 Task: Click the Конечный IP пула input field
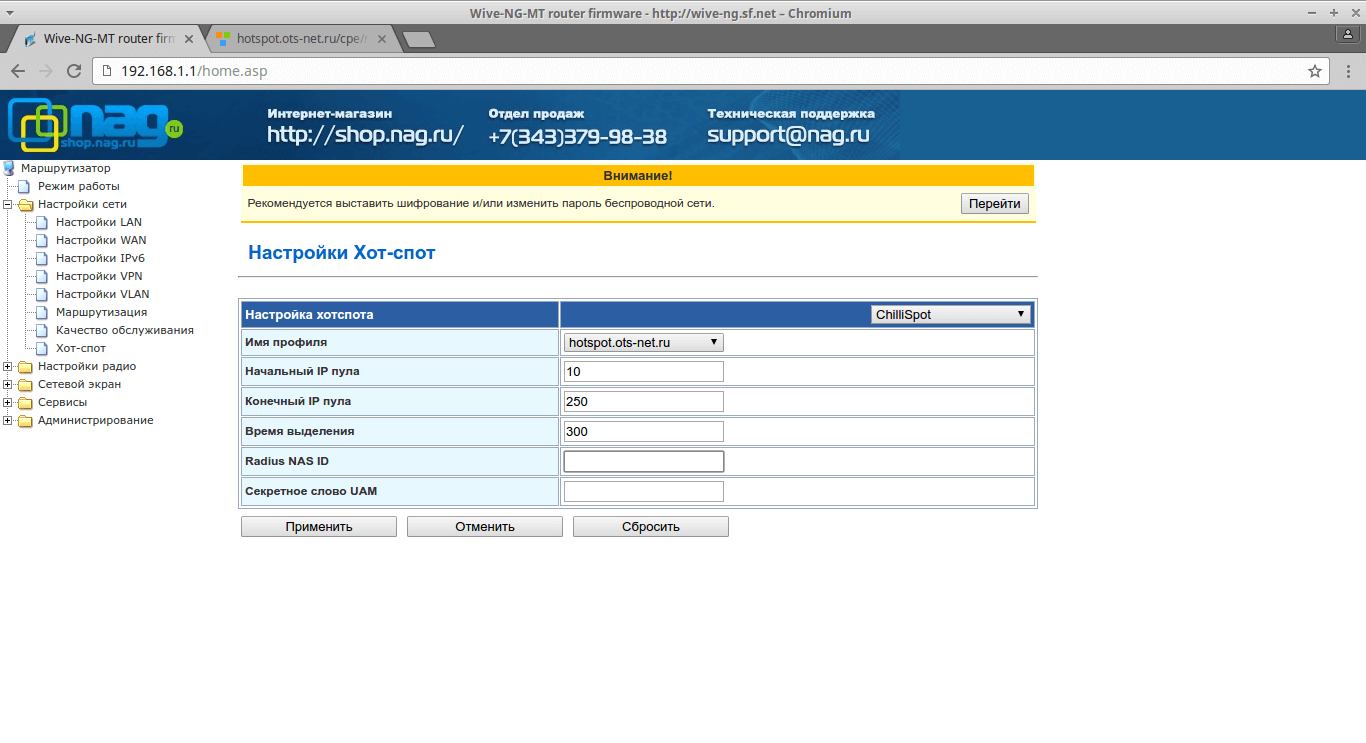(x=643, y=402)
